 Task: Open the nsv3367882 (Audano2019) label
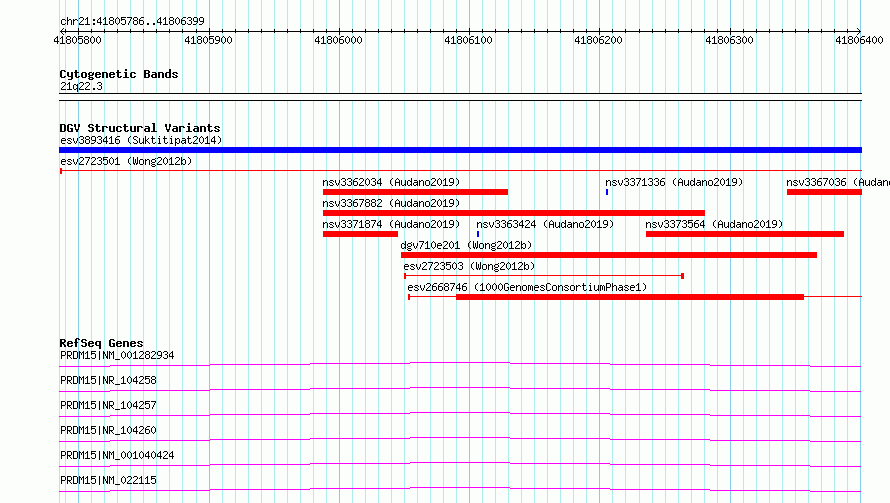(391, 203)
